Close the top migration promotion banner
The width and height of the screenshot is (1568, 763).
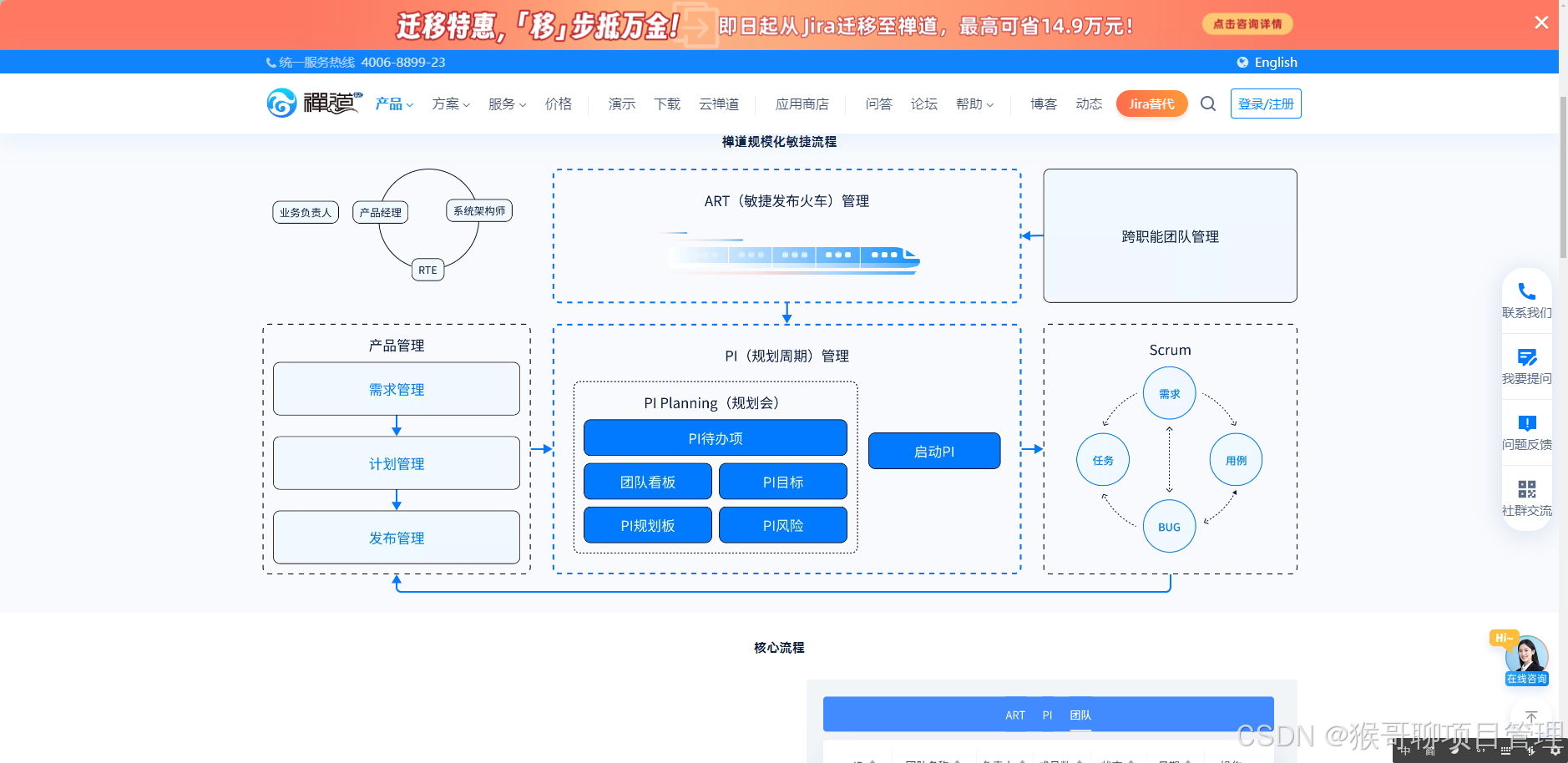click(1541, 23)
